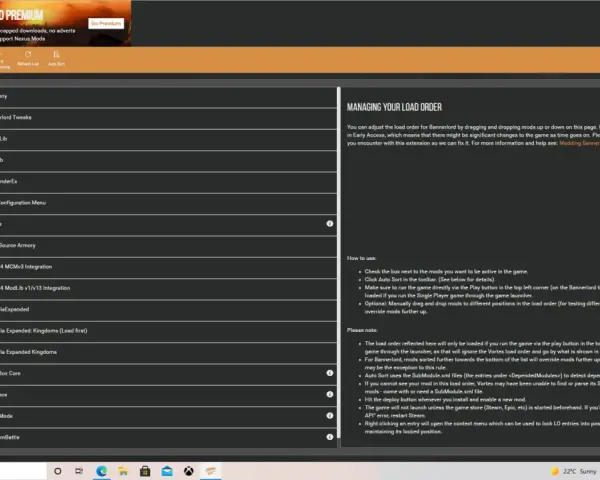
Task: Select the Tweaks load order entry
Action: tap(168, 118)
